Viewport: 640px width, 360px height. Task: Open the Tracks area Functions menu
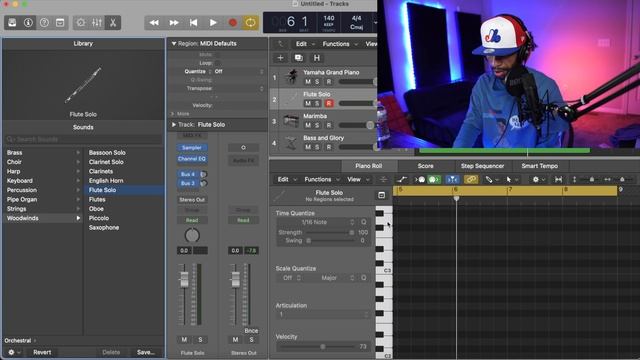tap(340, 44)
